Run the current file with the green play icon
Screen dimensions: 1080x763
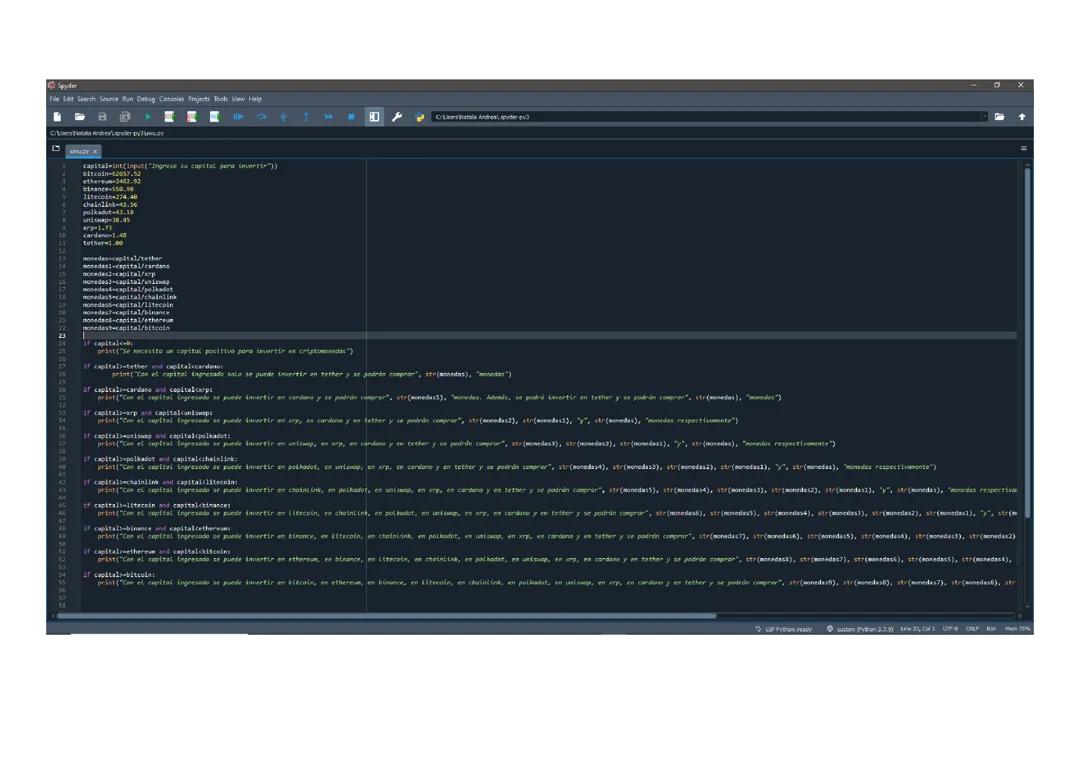147,116
